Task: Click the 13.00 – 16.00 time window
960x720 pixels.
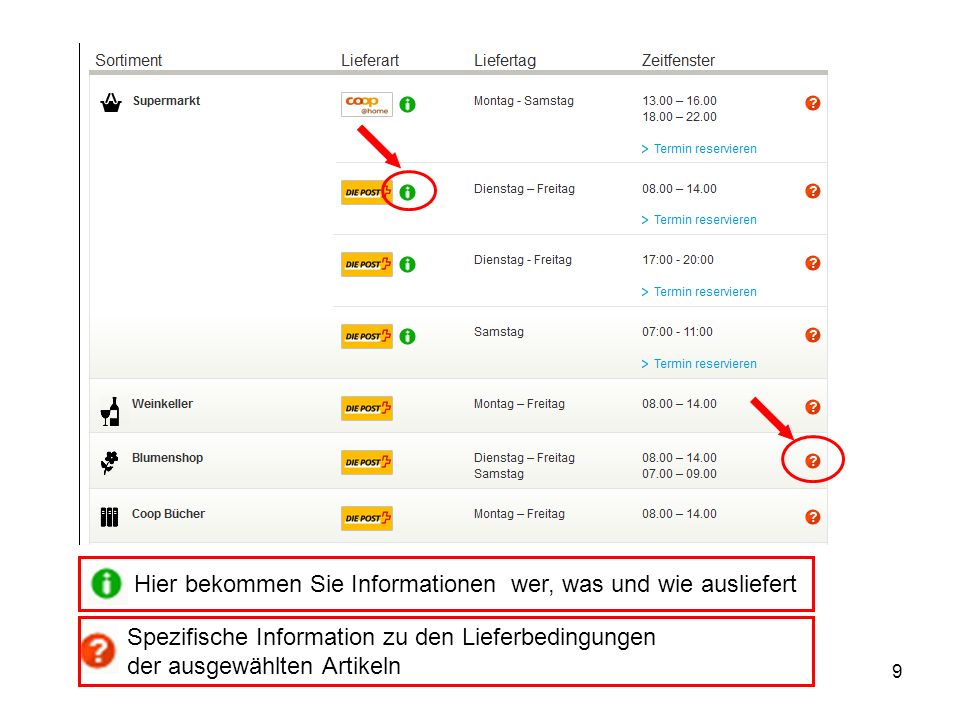Action: coord(679,100)
